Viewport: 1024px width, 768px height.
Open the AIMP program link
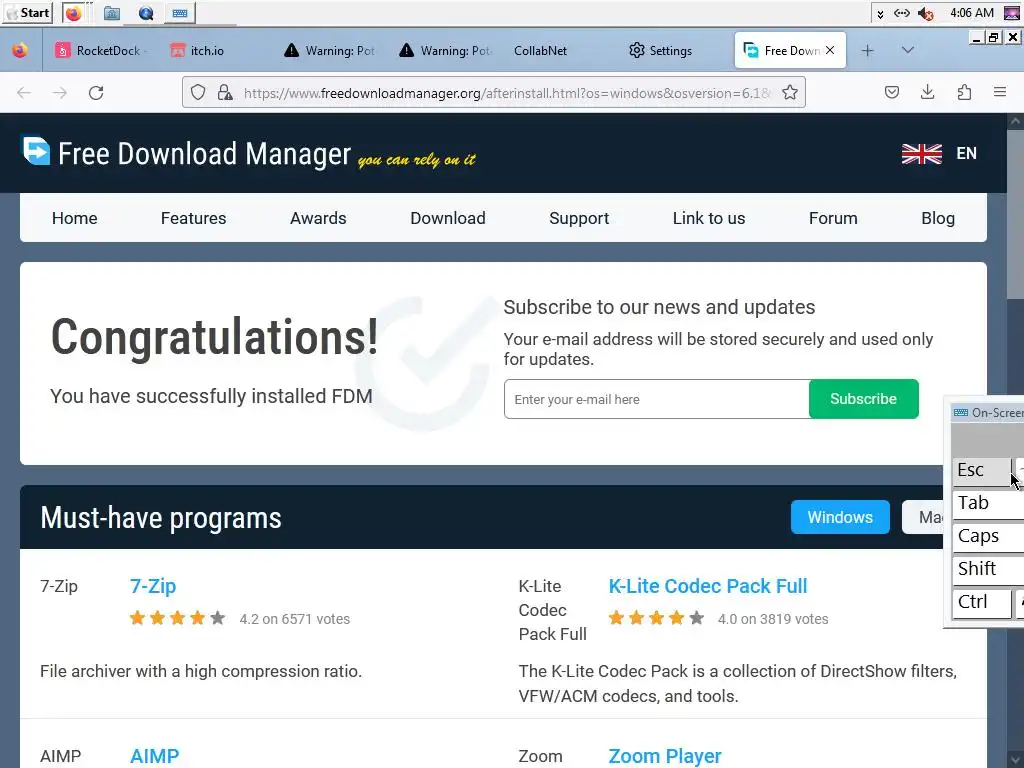click(x=154, y=756)
